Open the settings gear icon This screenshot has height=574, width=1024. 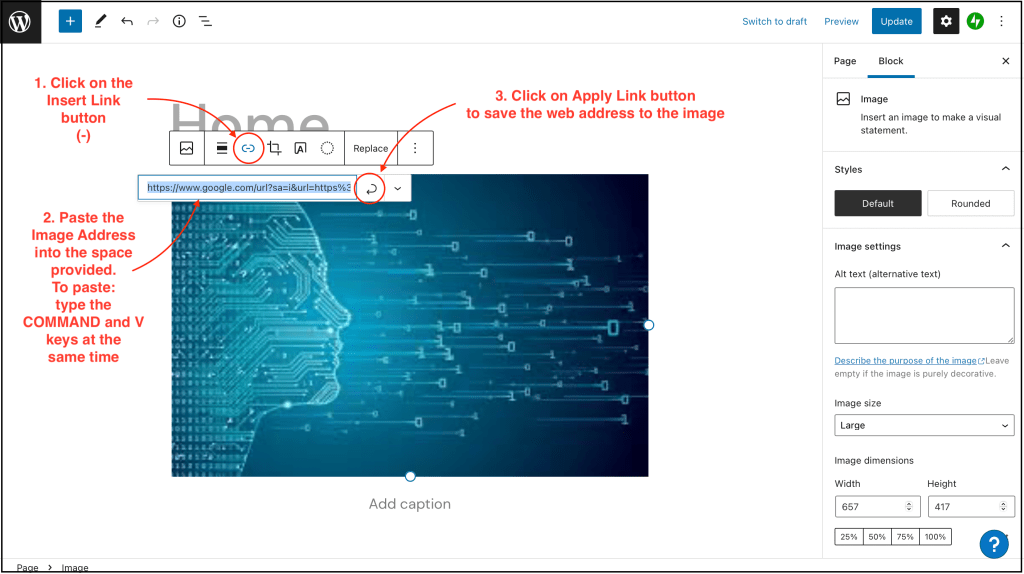coord(946,21)
